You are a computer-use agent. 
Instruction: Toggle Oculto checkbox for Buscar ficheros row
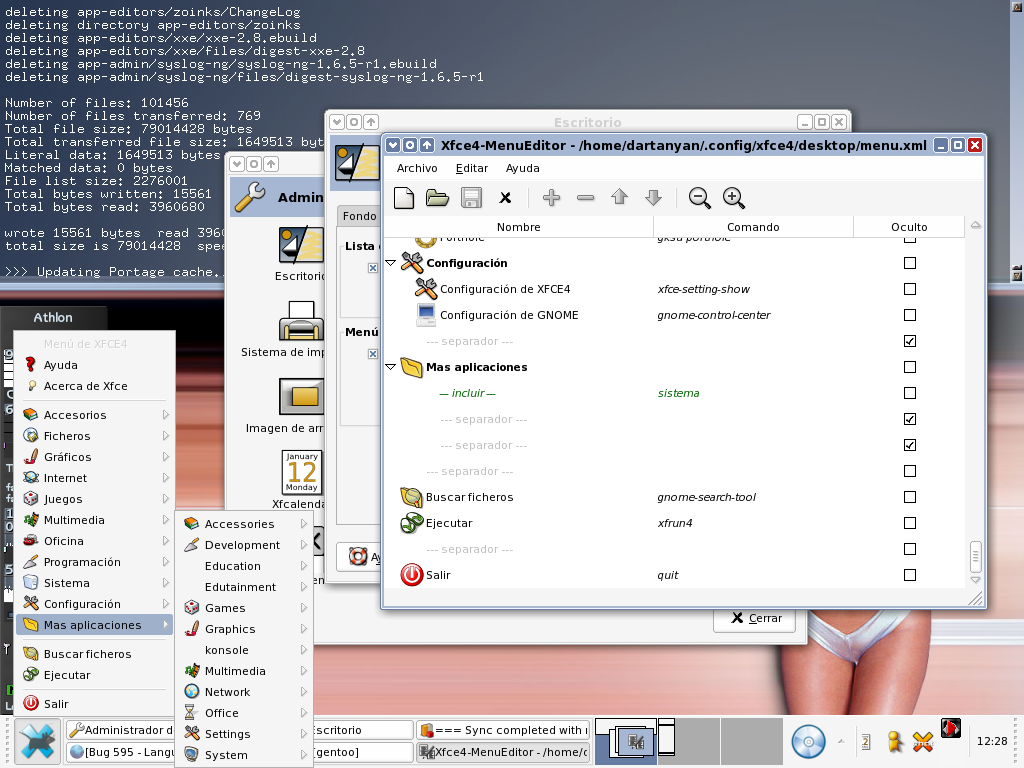(x=909, y=497)
